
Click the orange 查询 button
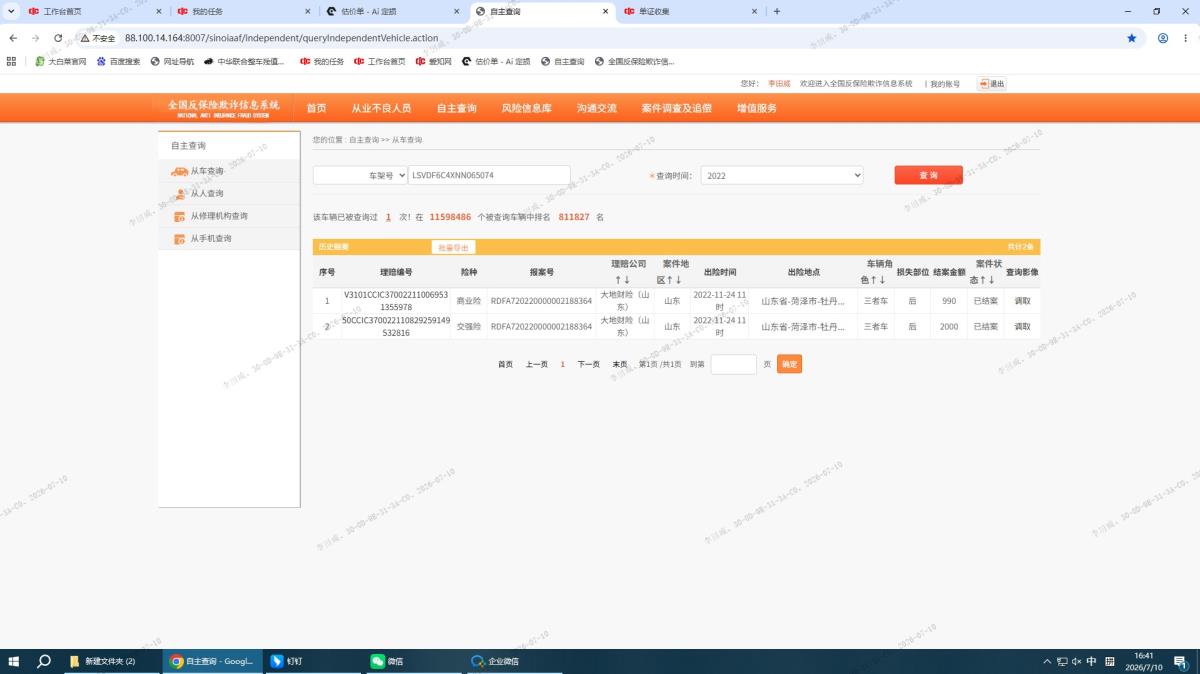click(x=928, y=175)
